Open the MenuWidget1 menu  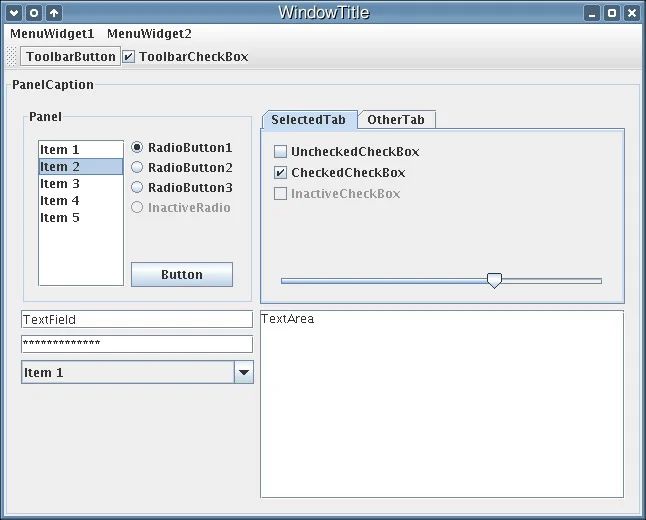point(52,34)
